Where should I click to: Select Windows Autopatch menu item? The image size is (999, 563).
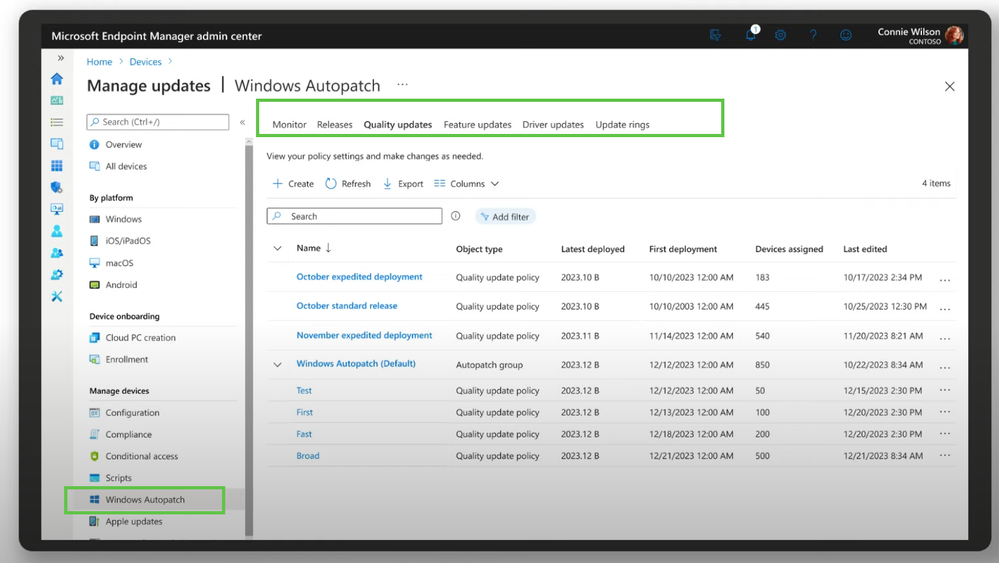[x=145, y=499]
